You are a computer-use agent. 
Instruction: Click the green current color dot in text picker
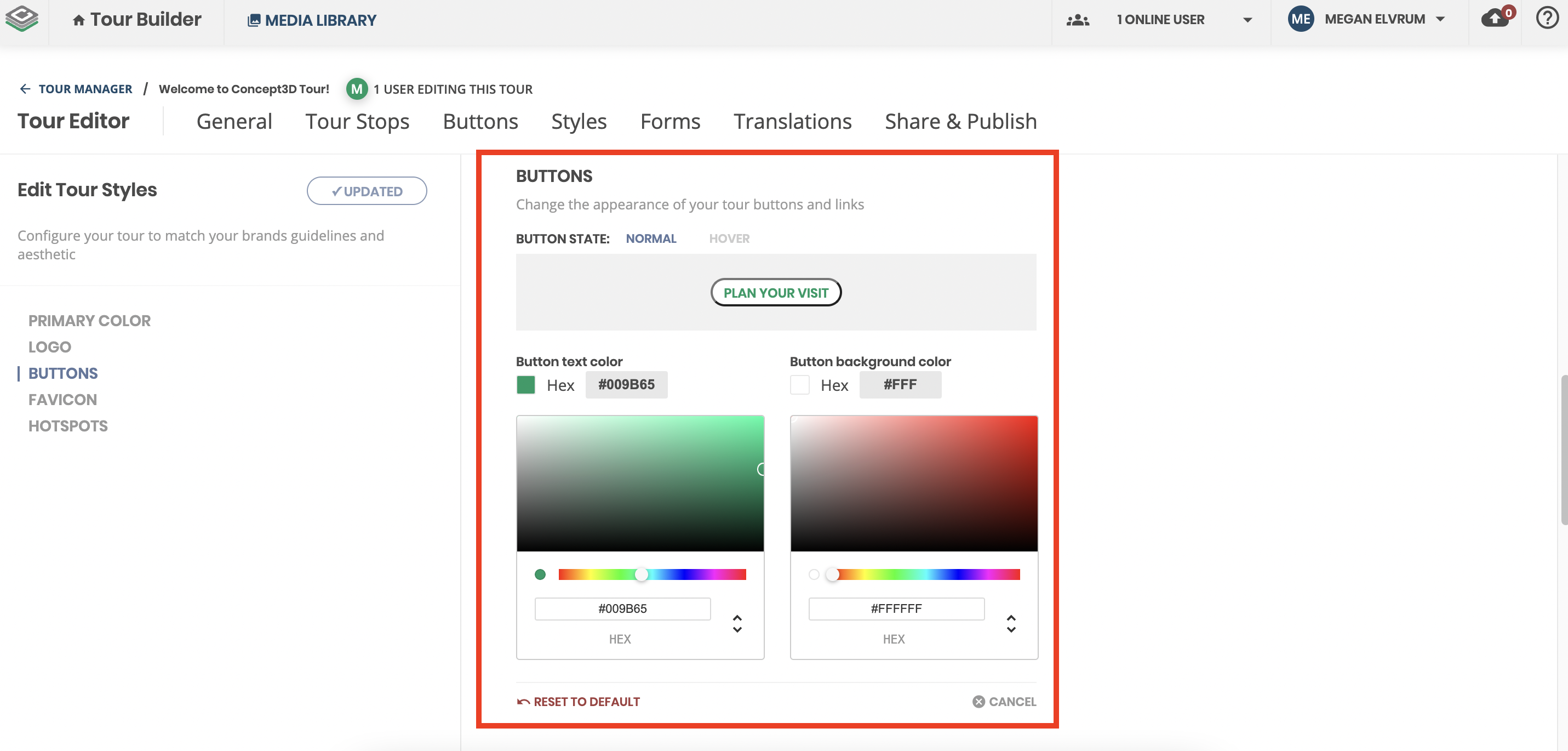pos(540,574)
